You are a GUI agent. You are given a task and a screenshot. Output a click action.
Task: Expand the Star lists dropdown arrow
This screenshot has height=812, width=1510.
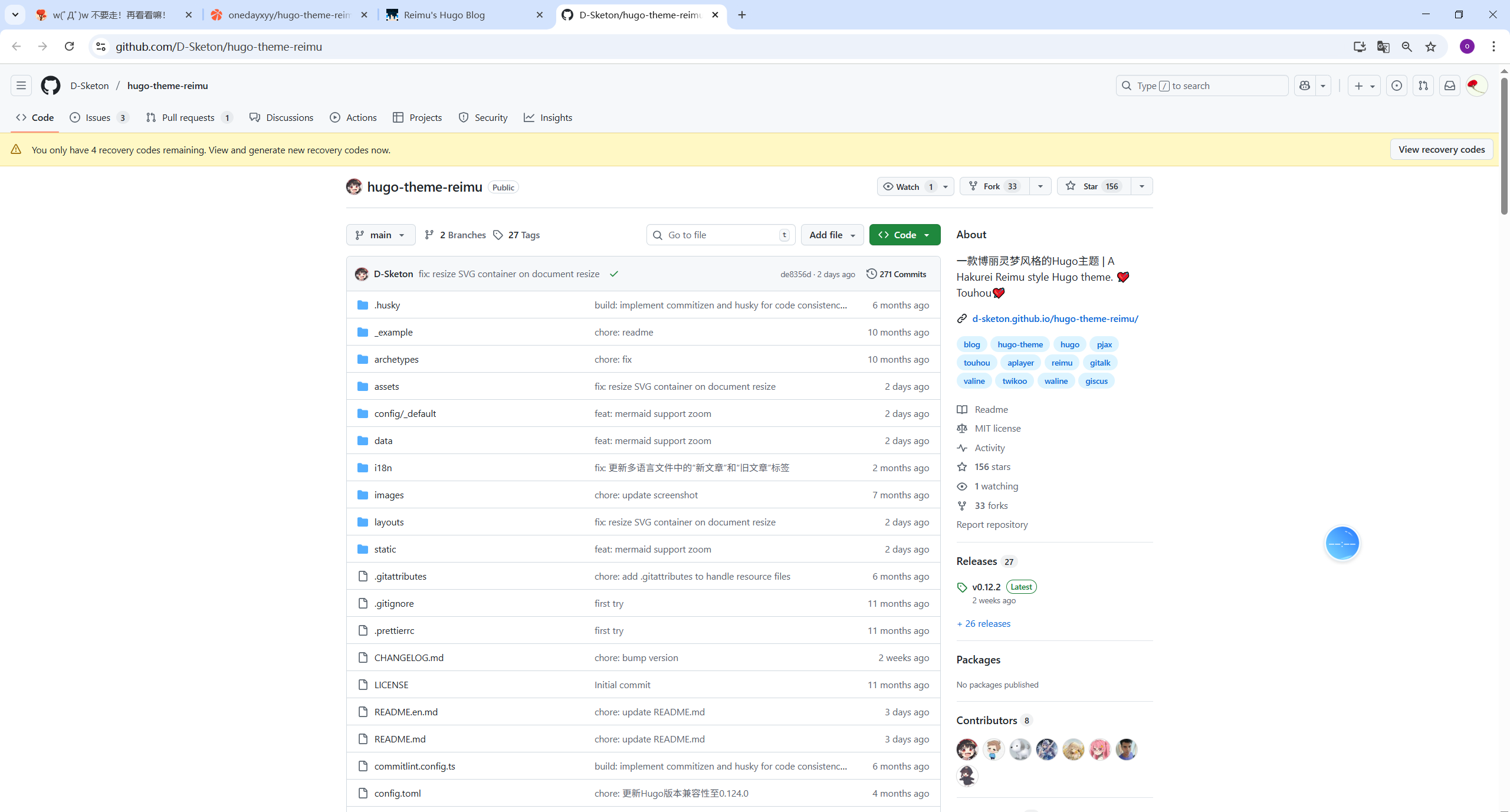(x=1142, y=186)
